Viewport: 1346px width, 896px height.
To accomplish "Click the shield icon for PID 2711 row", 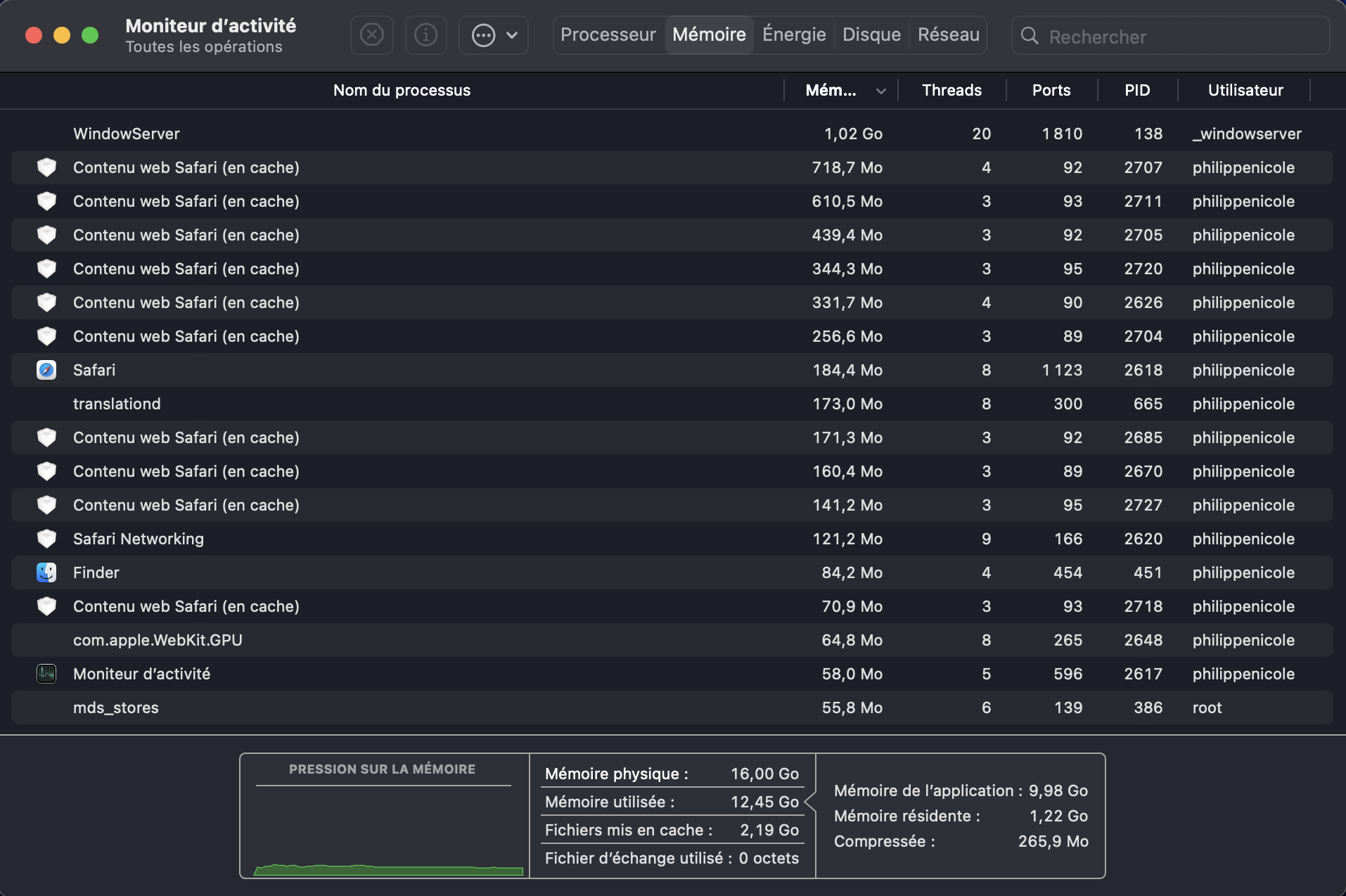I will click(x=46, y=201).
